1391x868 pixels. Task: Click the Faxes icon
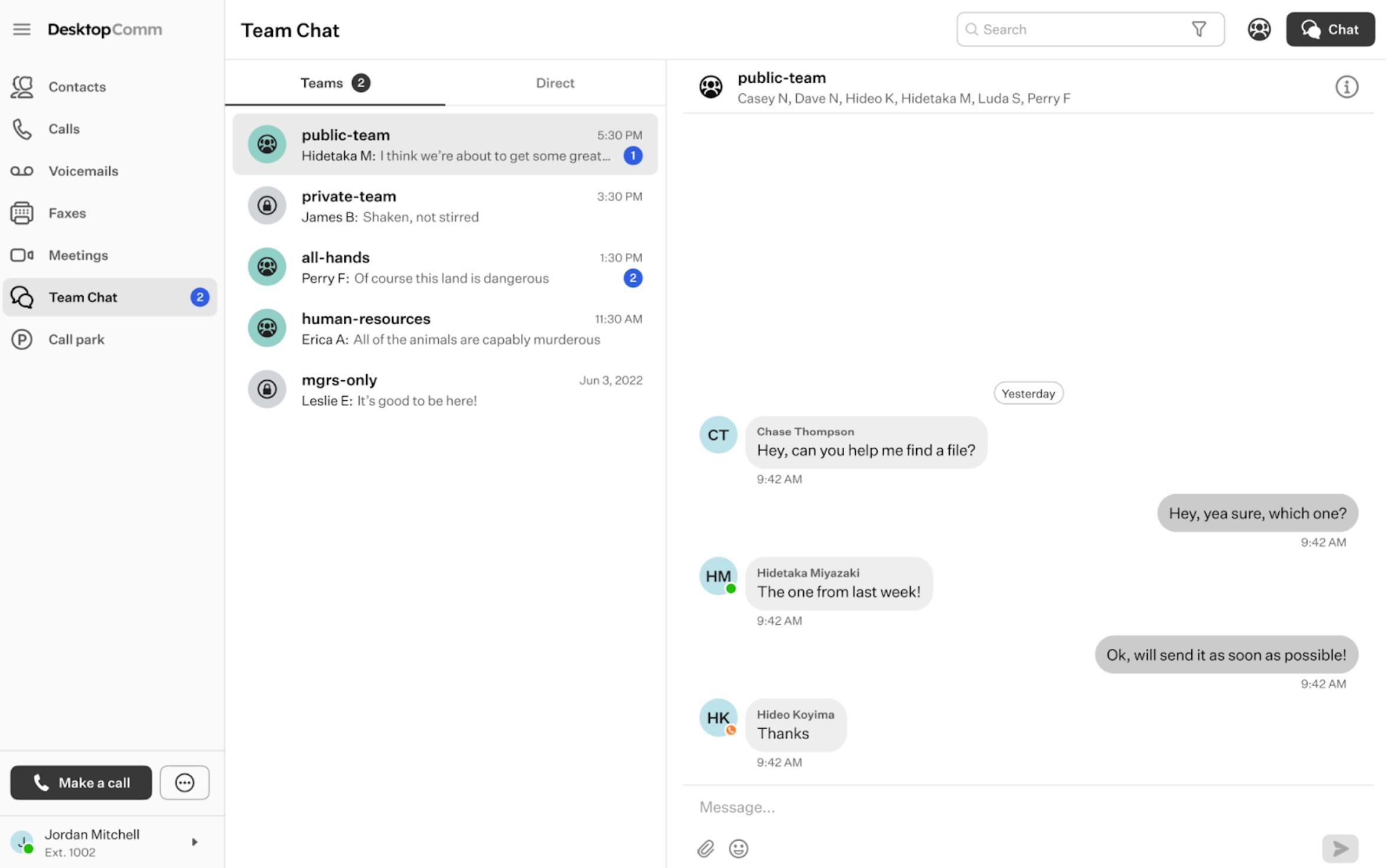tap(22, 213)
